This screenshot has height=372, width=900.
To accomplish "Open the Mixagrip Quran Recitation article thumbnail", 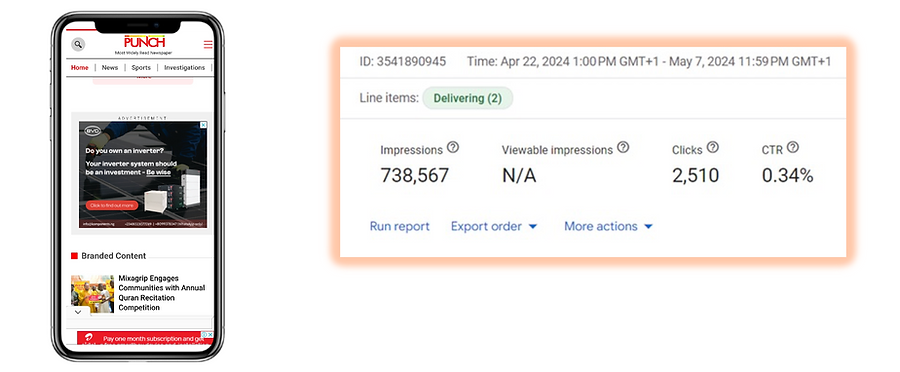I will click(x=92, y=294).
